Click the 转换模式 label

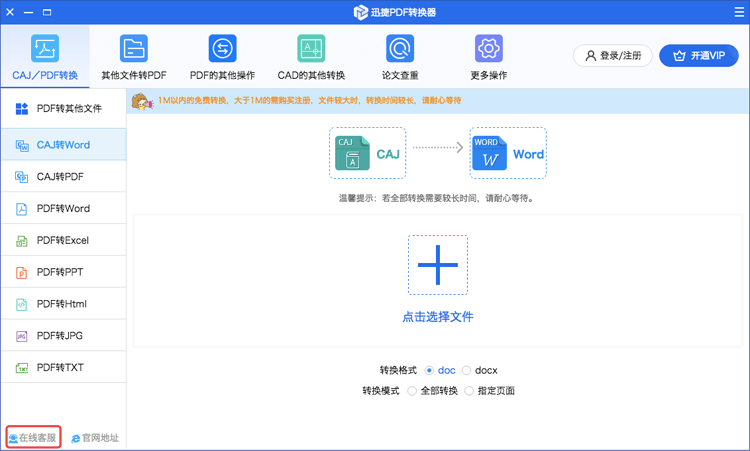pos(381,391)
